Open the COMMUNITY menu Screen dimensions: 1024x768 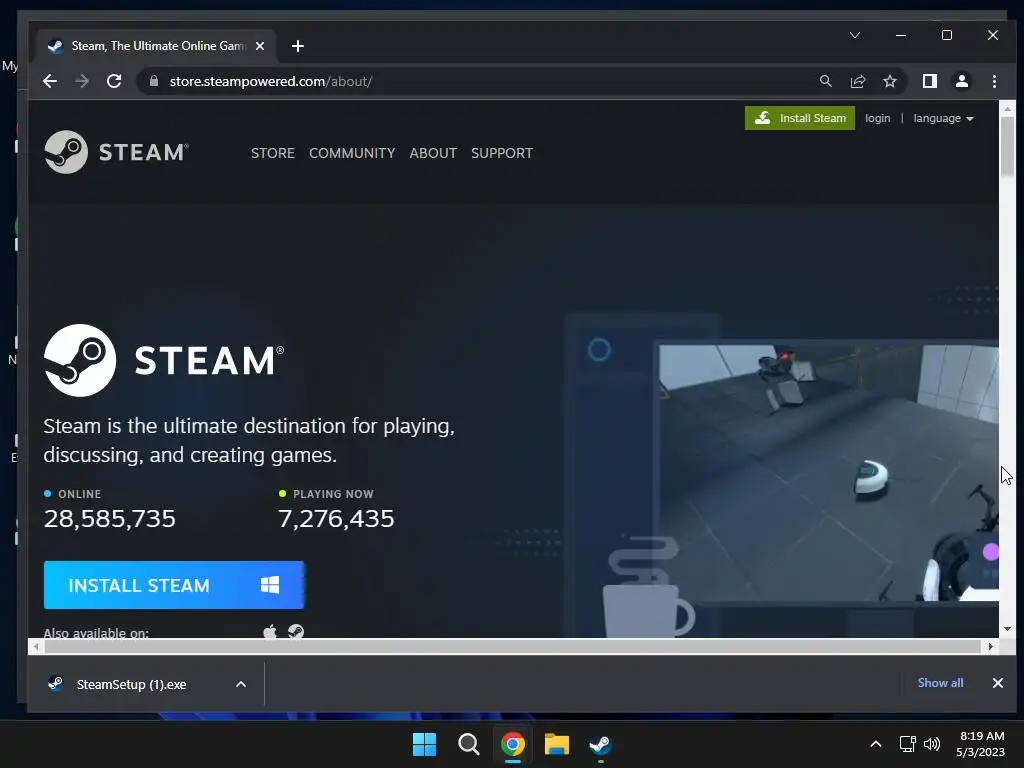coord(352,153)
